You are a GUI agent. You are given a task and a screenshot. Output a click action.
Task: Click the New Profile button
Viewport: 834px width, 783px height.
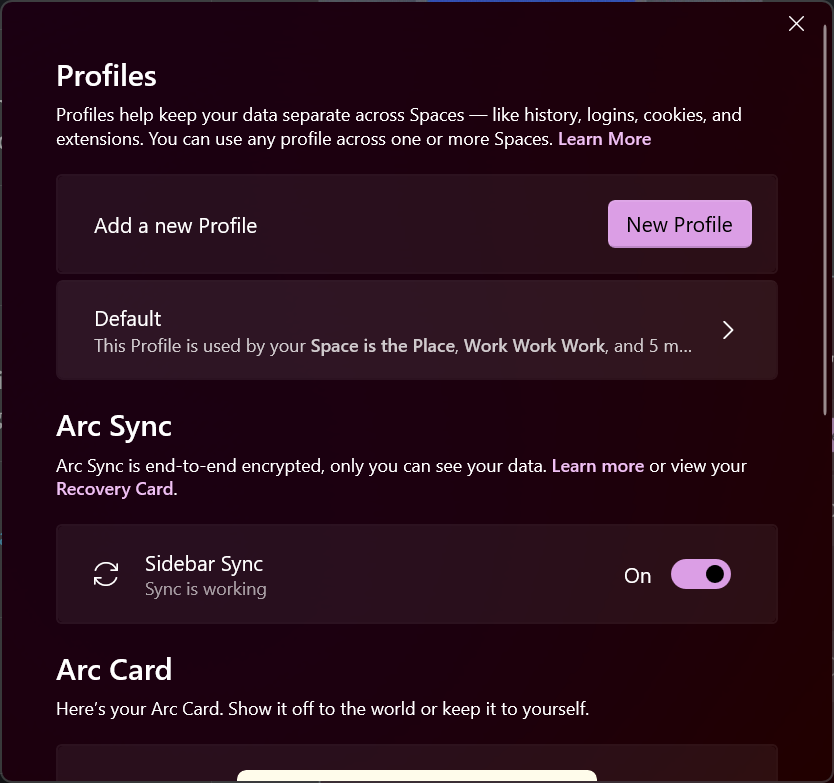click(x=679, y=224)
